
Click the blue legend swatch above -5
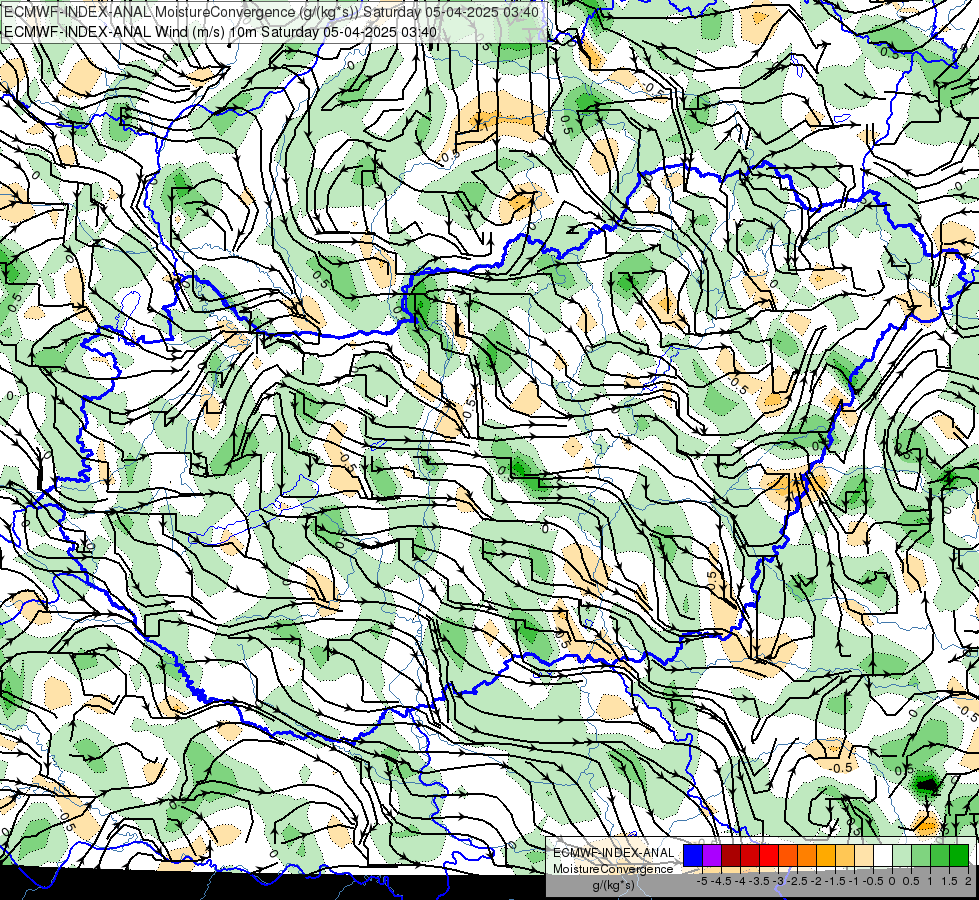pos(692,855)
